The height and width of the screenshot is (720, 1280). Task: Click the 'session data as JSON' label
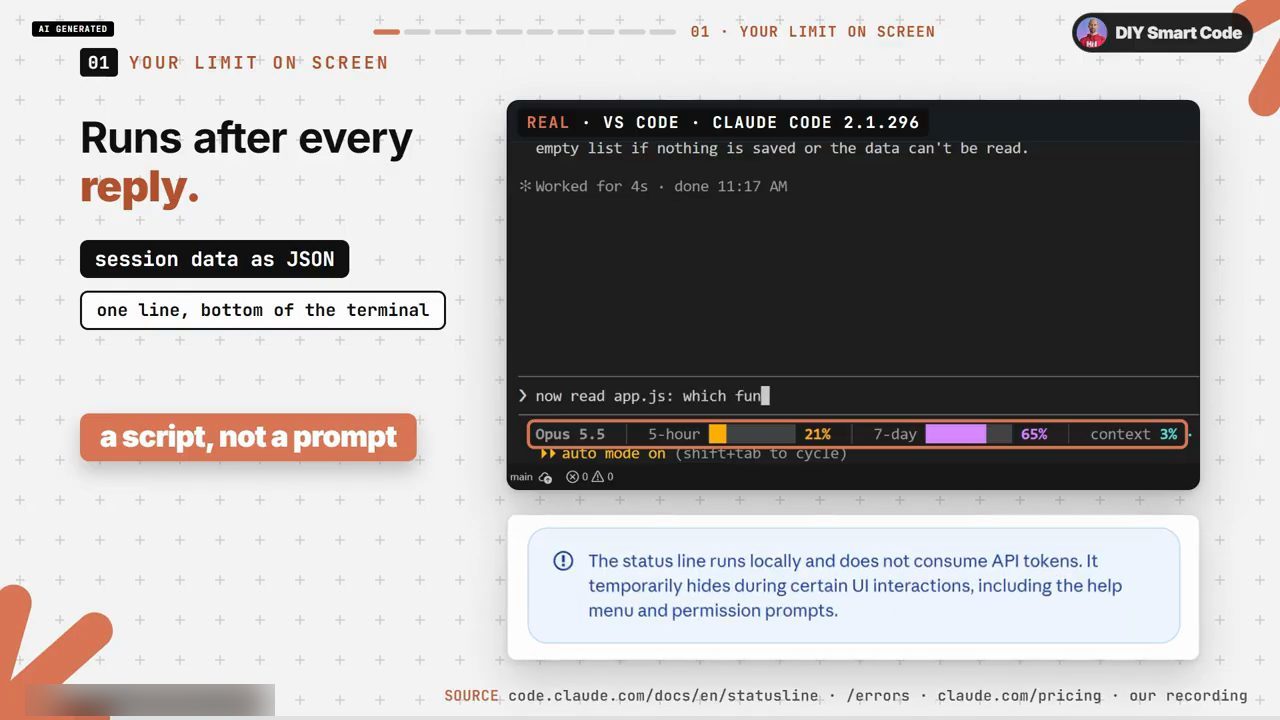click(214, 259)
